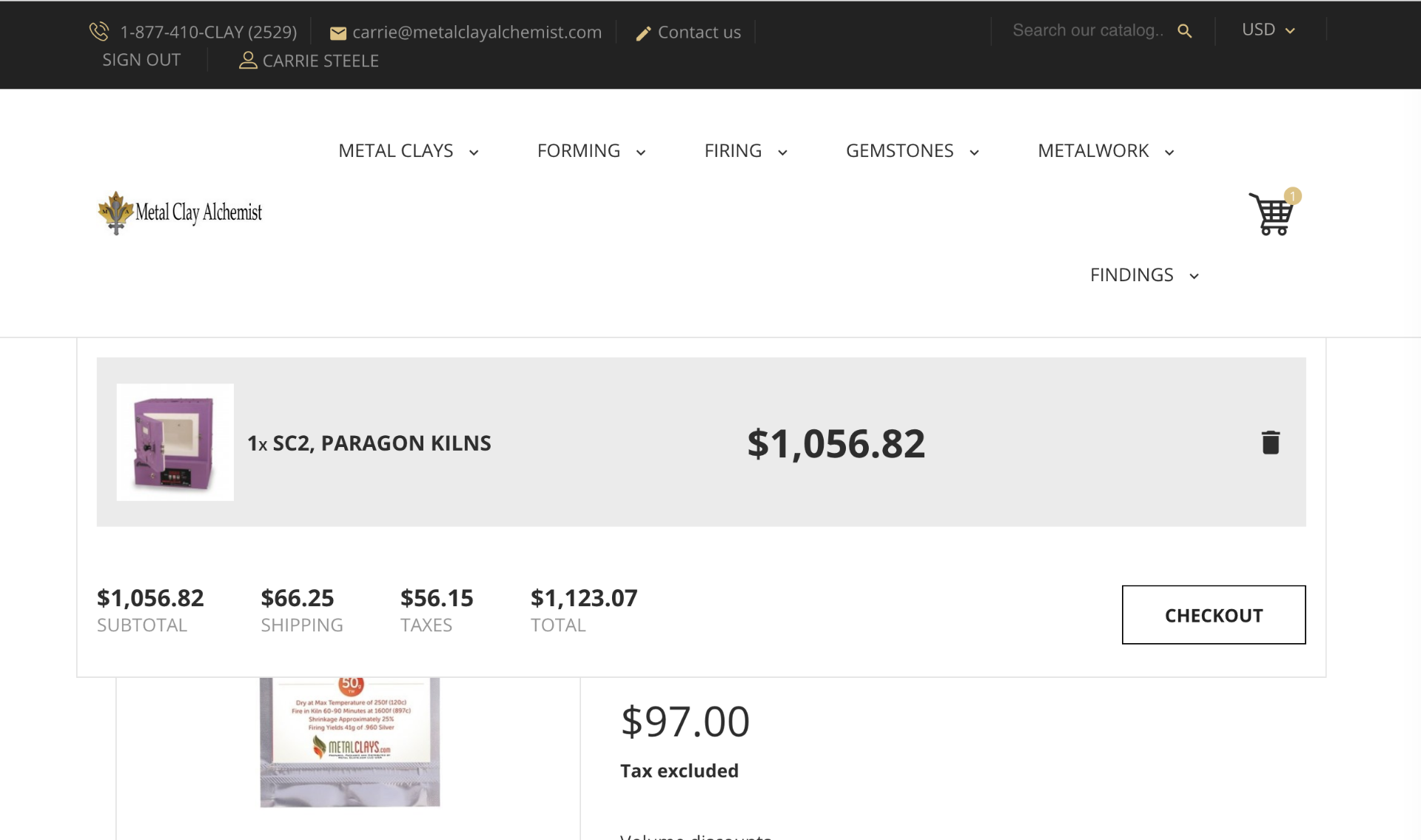
Task: Expand the Findings menu
Action: (x=1144, y=275)
